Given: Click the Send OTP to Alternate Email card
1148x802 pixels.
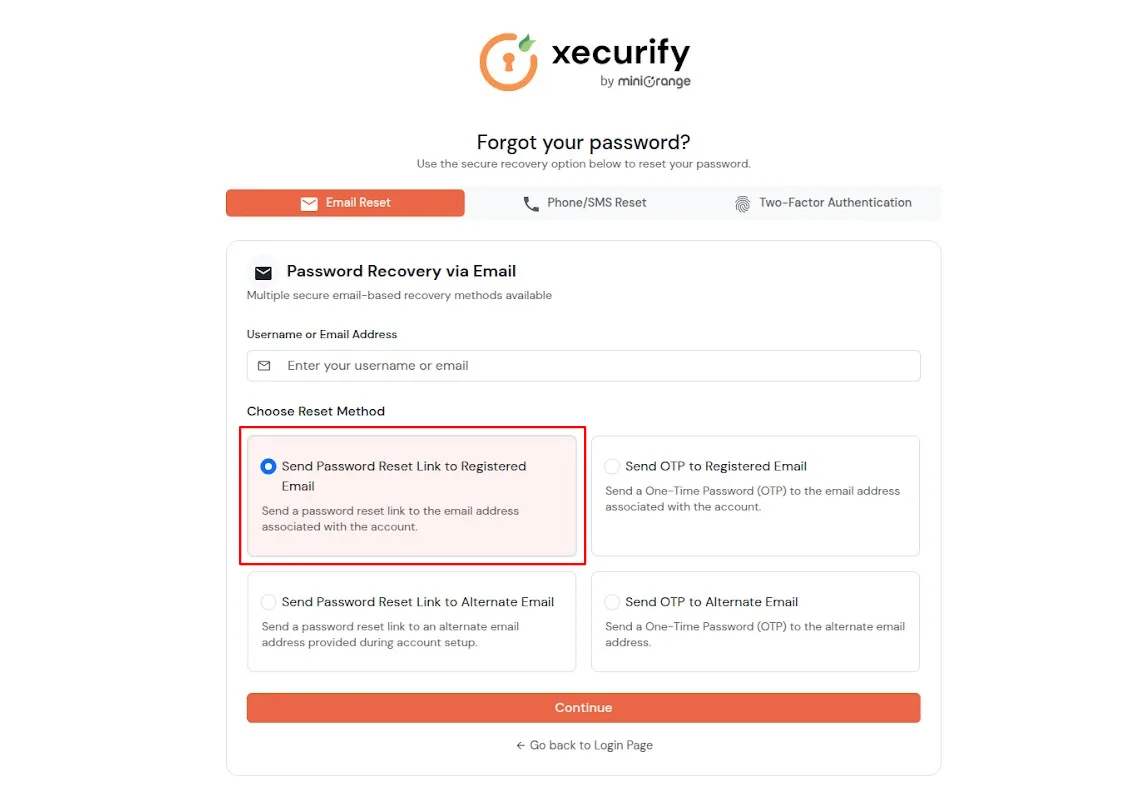Looking at the screenshot, I should point(755,620).
